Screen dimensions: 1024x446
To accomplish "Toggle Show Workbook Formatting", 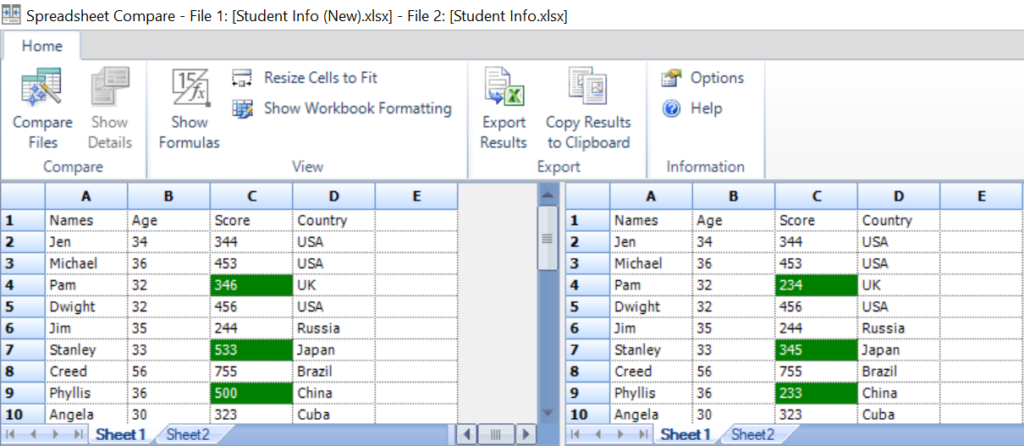I will coord(243,108).
